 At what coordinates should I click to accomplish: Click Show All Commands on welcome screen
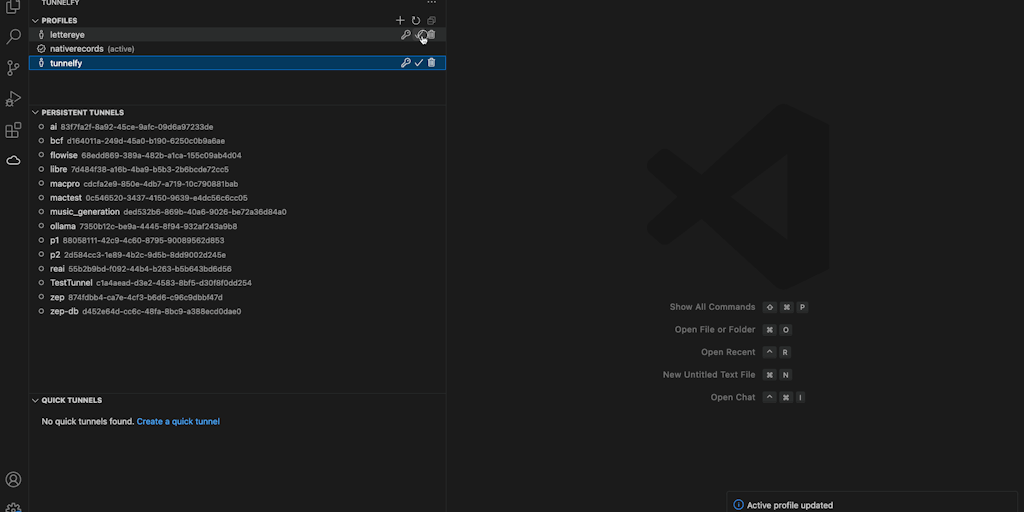pos(712,307)
